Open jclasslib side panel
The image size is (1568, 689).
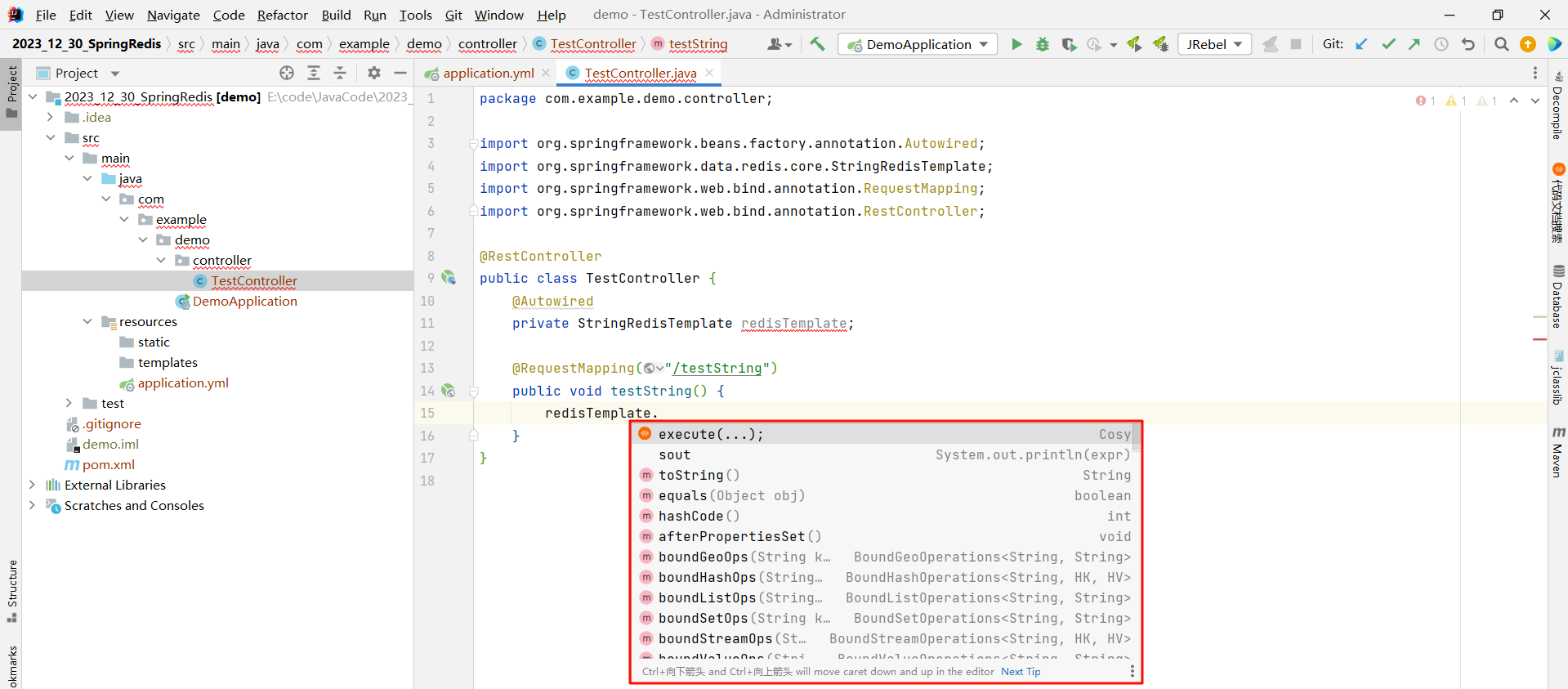[x=1557, y=377]
